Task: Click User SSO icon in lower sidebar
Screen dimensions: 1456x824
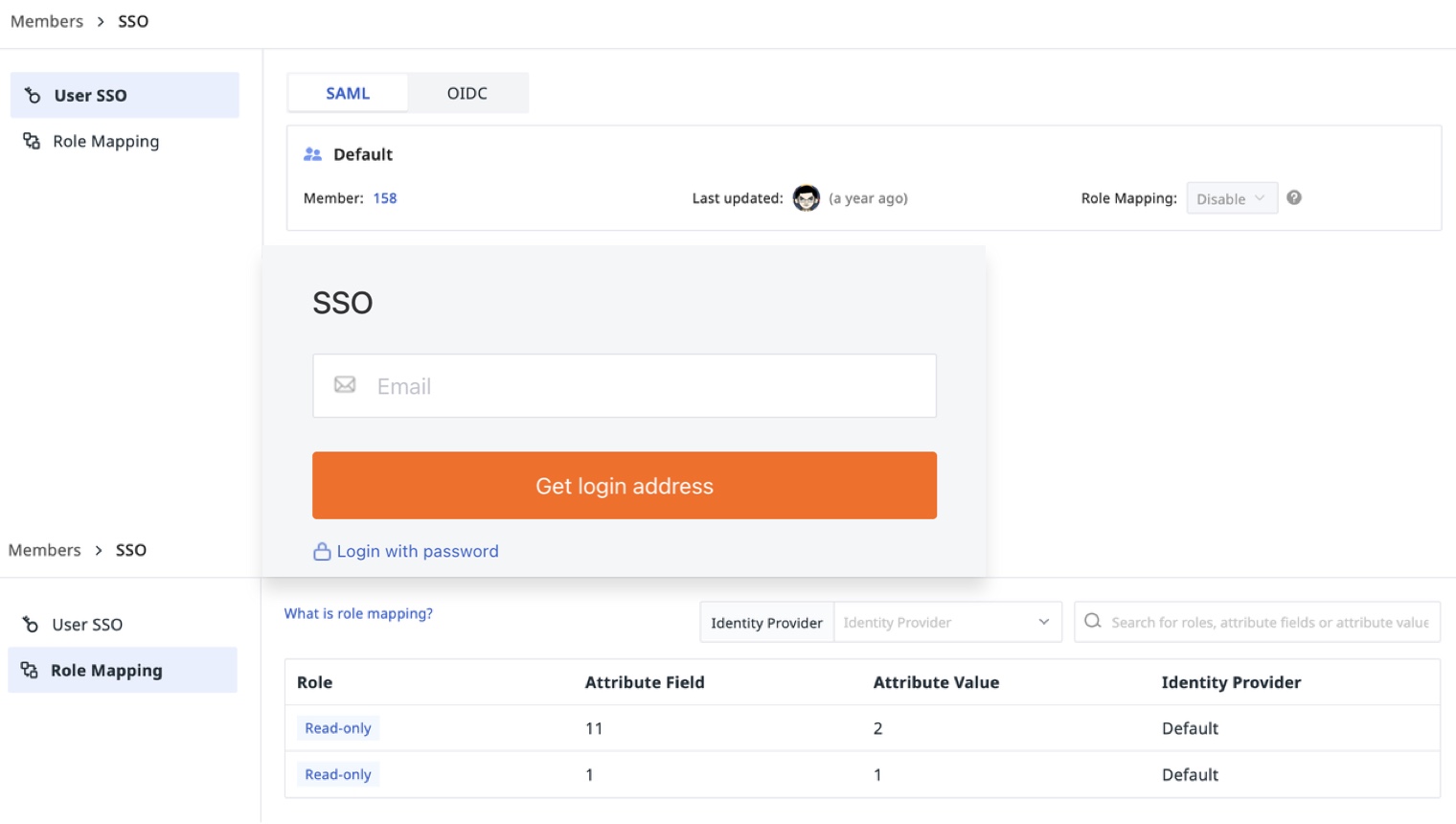Action: pos(31,624)
